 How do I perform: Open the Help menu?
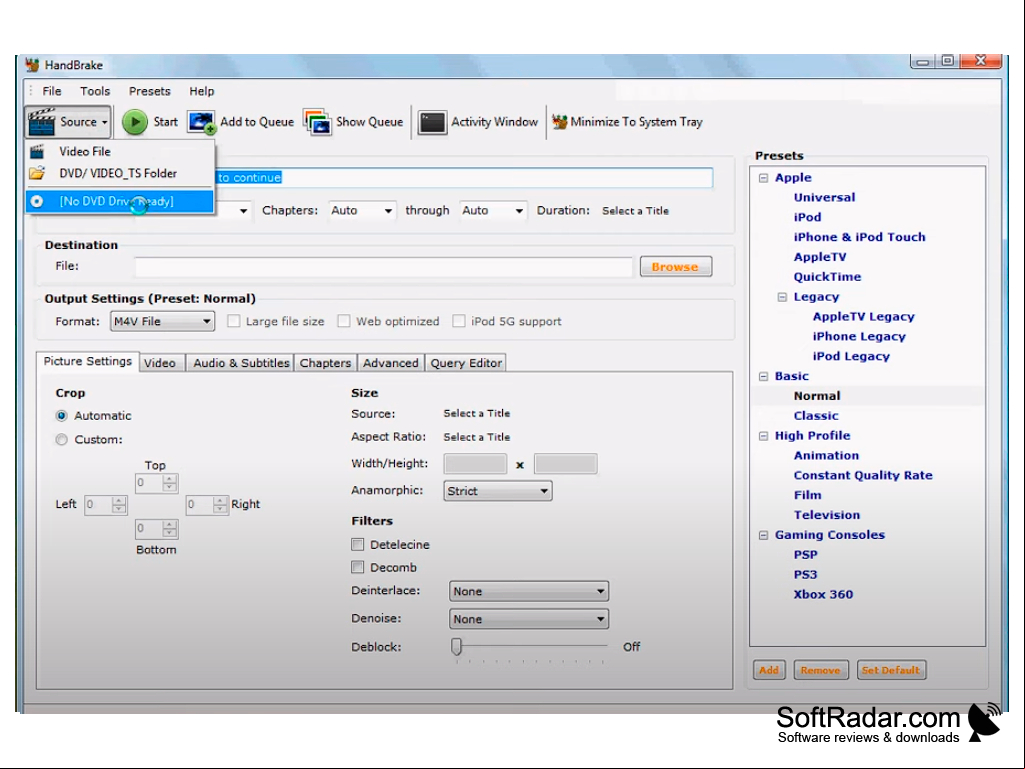coord(201,91)
